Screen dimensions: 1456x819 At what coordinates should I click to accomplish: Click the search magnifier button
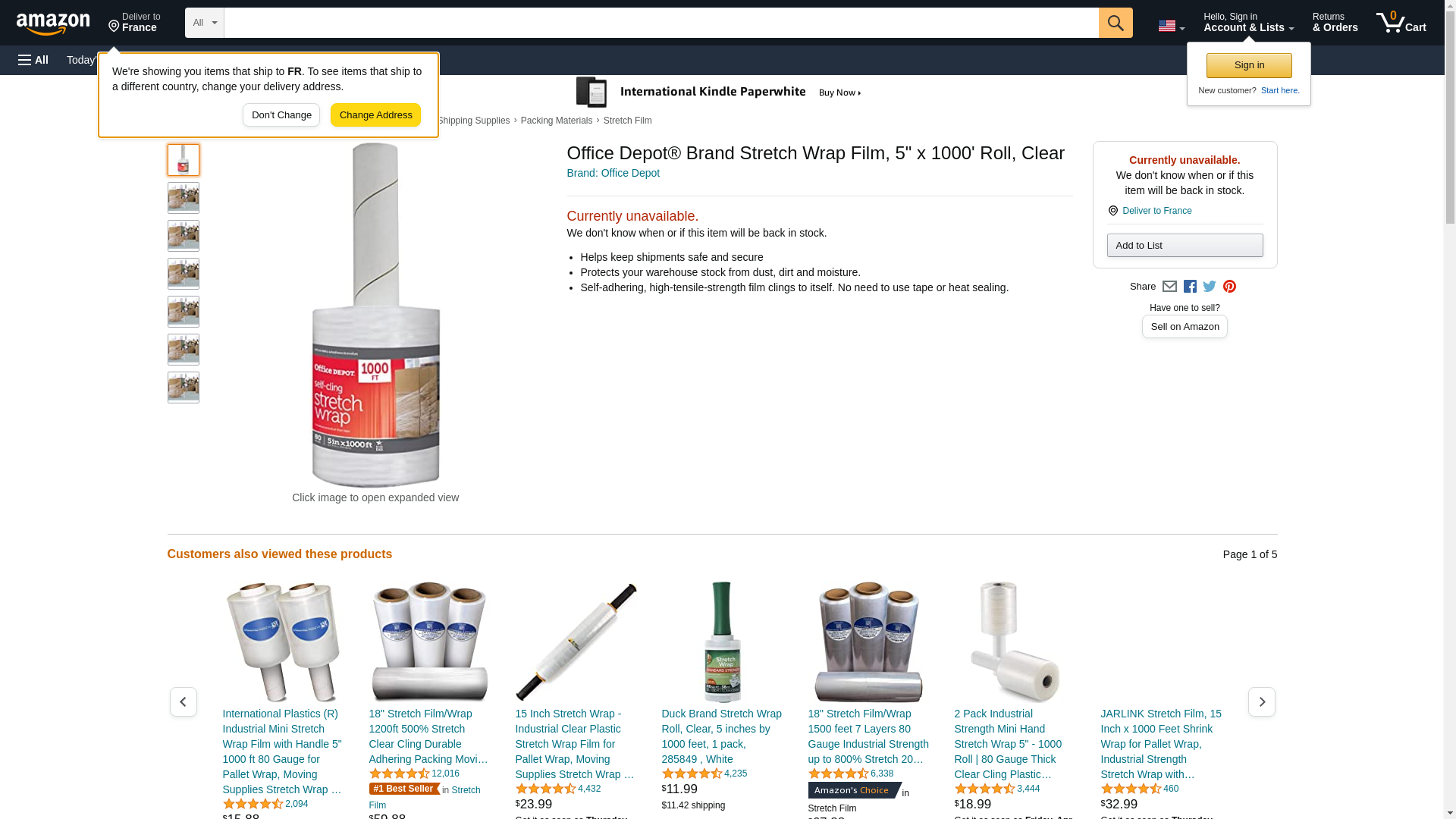pos(1116,23)
